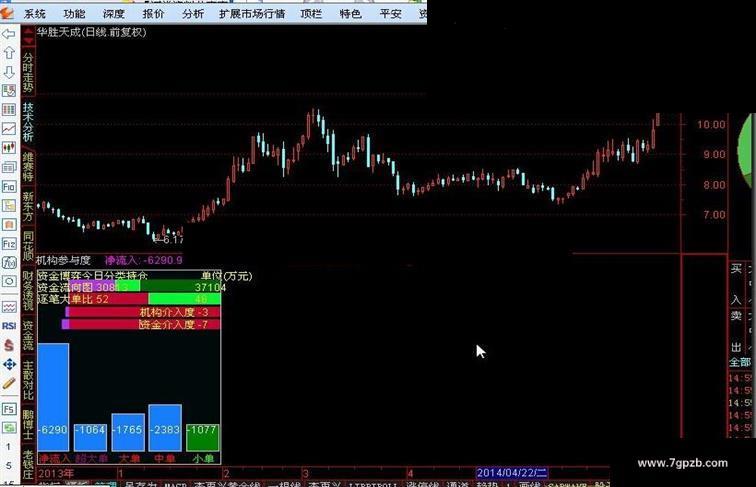Click the 超大单 -1064 blue bar
Viewport: 756px width, 487px height.
[90, 438]
